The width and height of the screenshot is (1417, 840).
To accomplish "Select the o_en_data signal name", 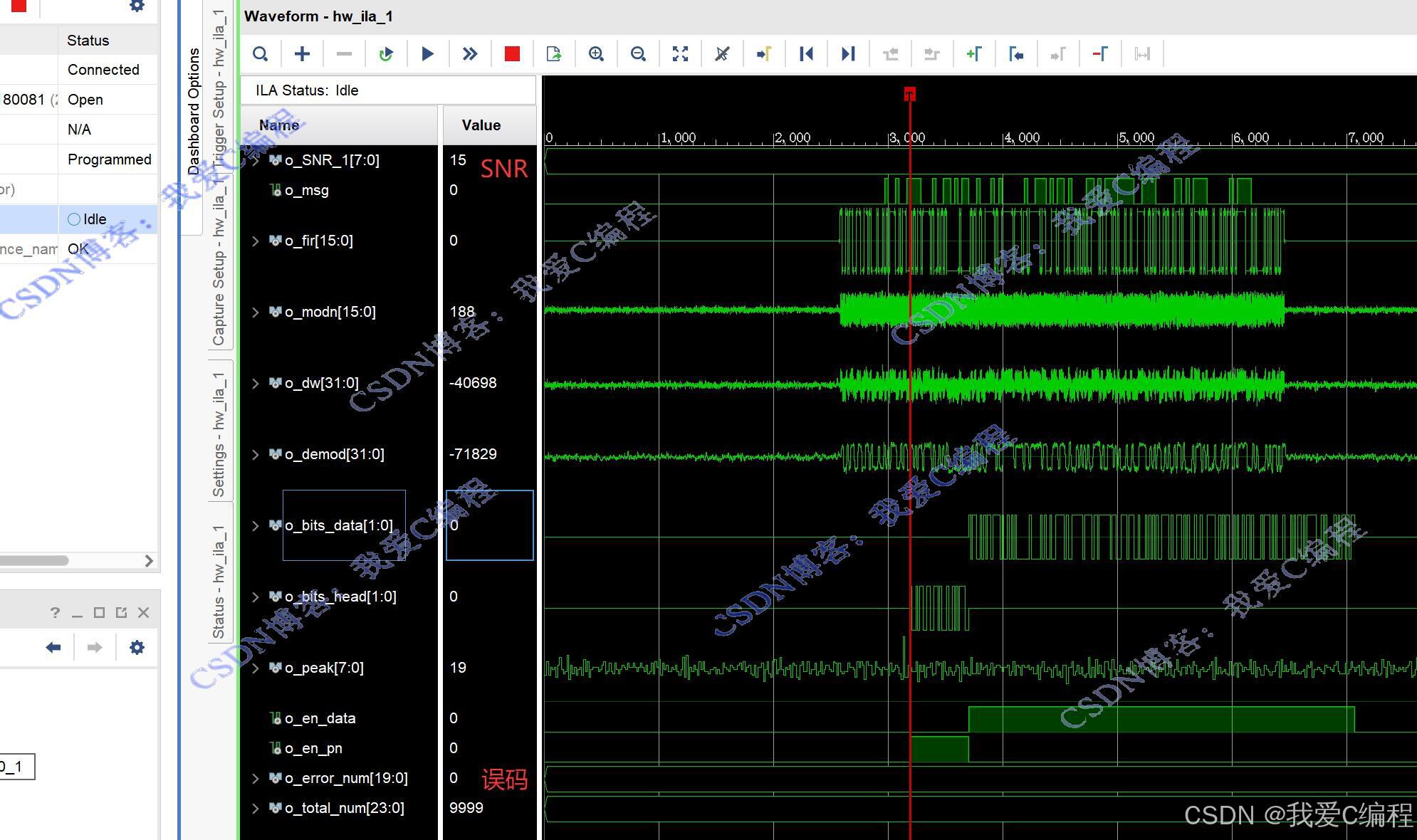I will tap(320, 719).
